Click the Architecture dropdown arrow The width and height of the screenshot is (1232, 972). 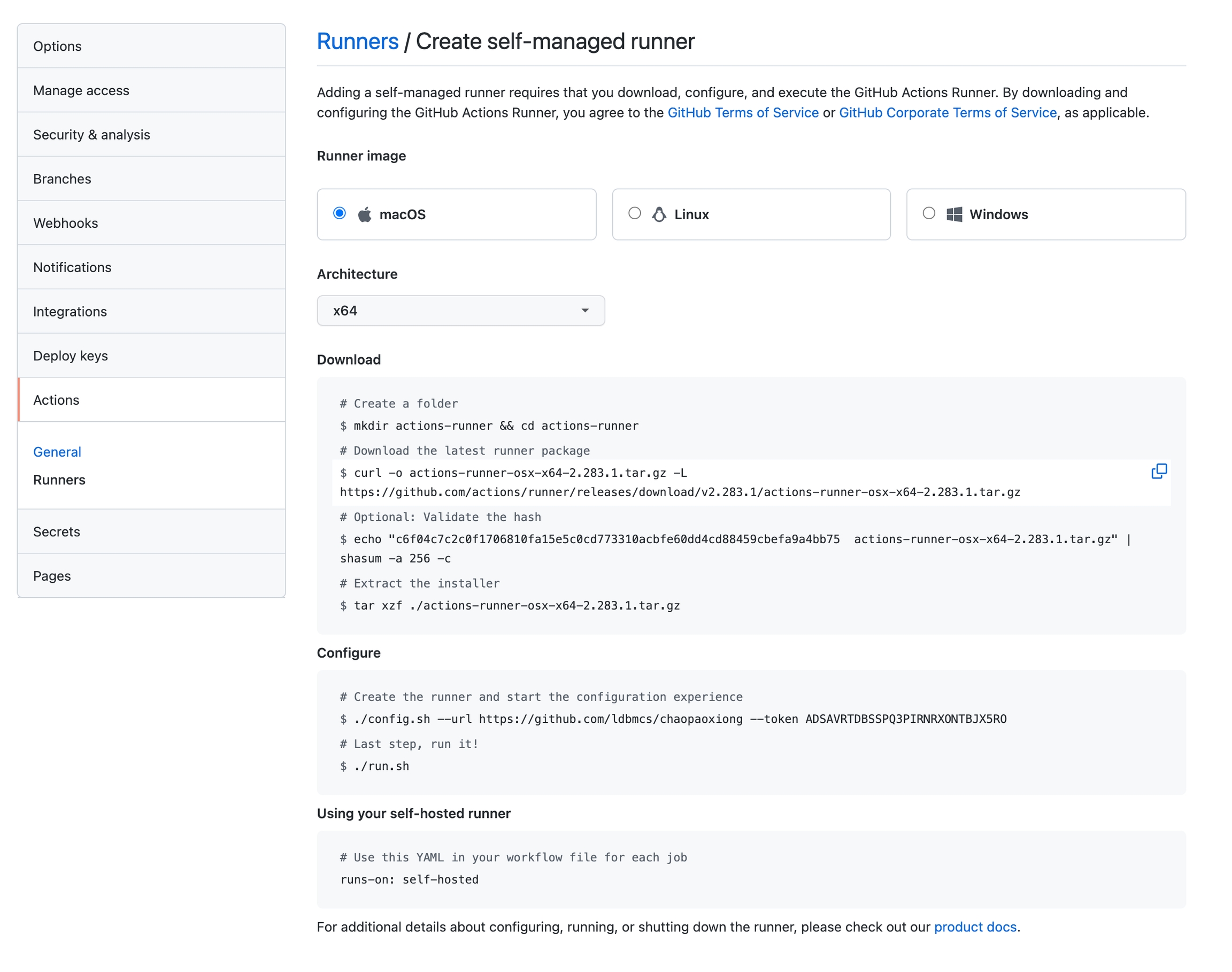584,311
